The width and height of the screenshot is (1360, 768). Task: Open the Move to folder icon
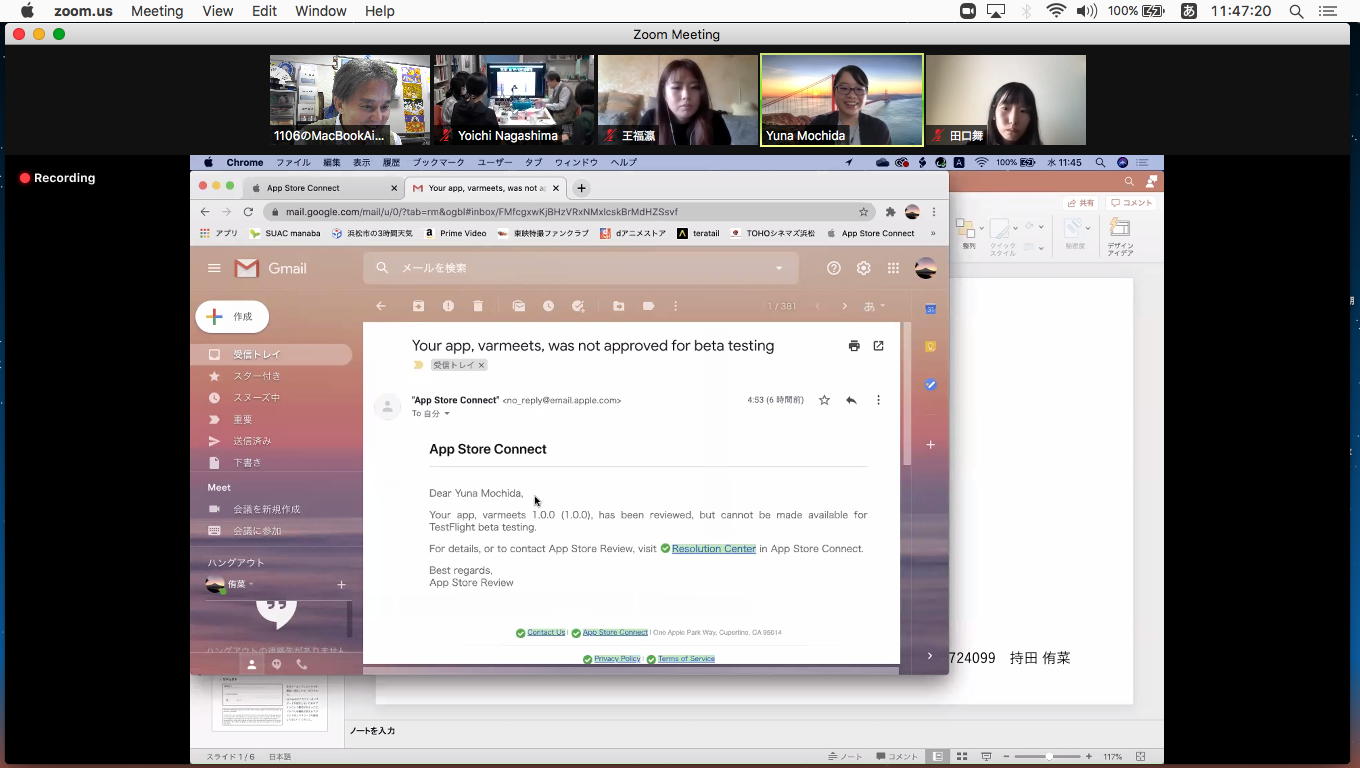click(x=618, y=306)
